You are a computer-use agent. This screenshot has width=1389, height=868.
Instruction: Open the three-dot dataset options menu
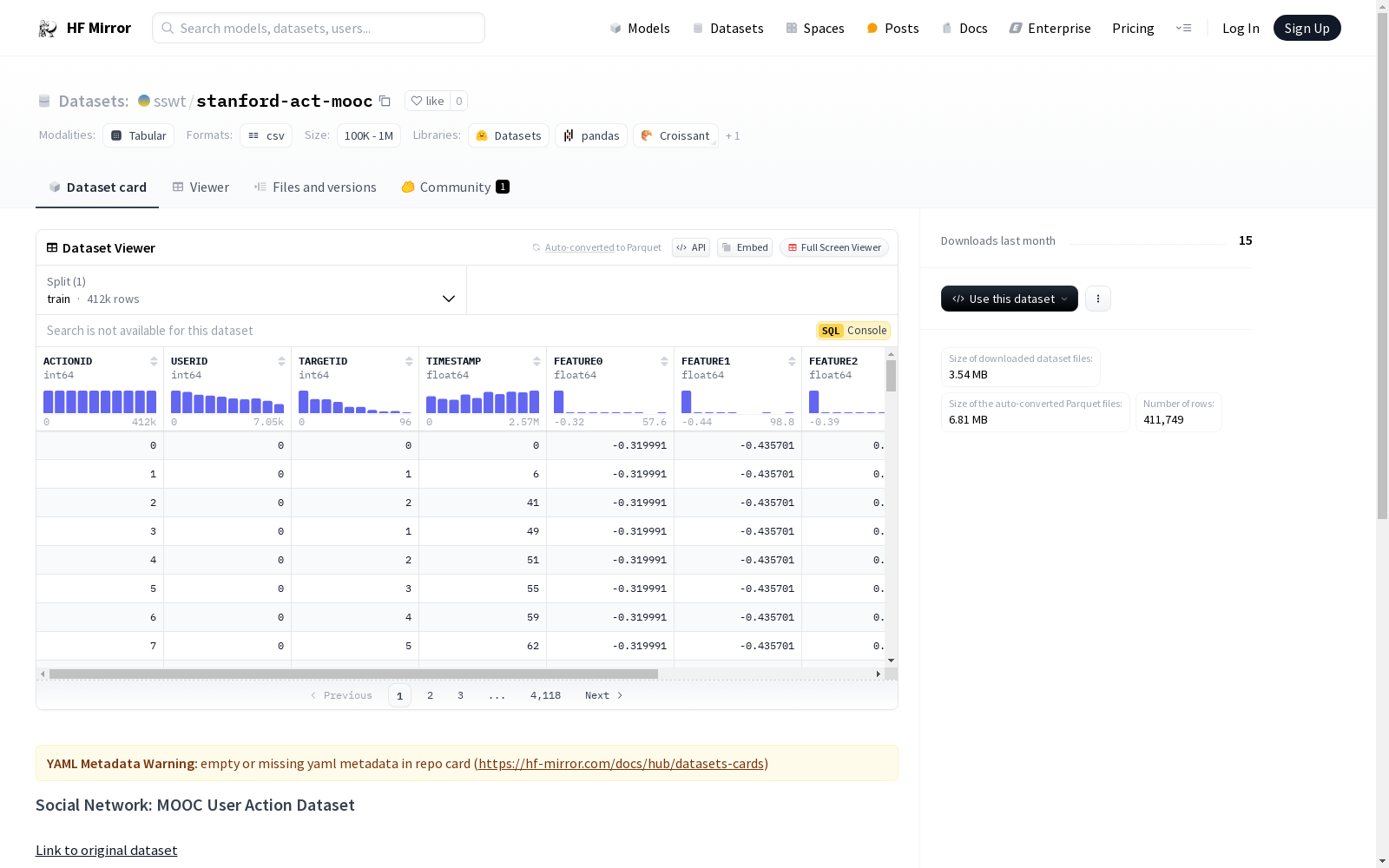pos(1098,299)
